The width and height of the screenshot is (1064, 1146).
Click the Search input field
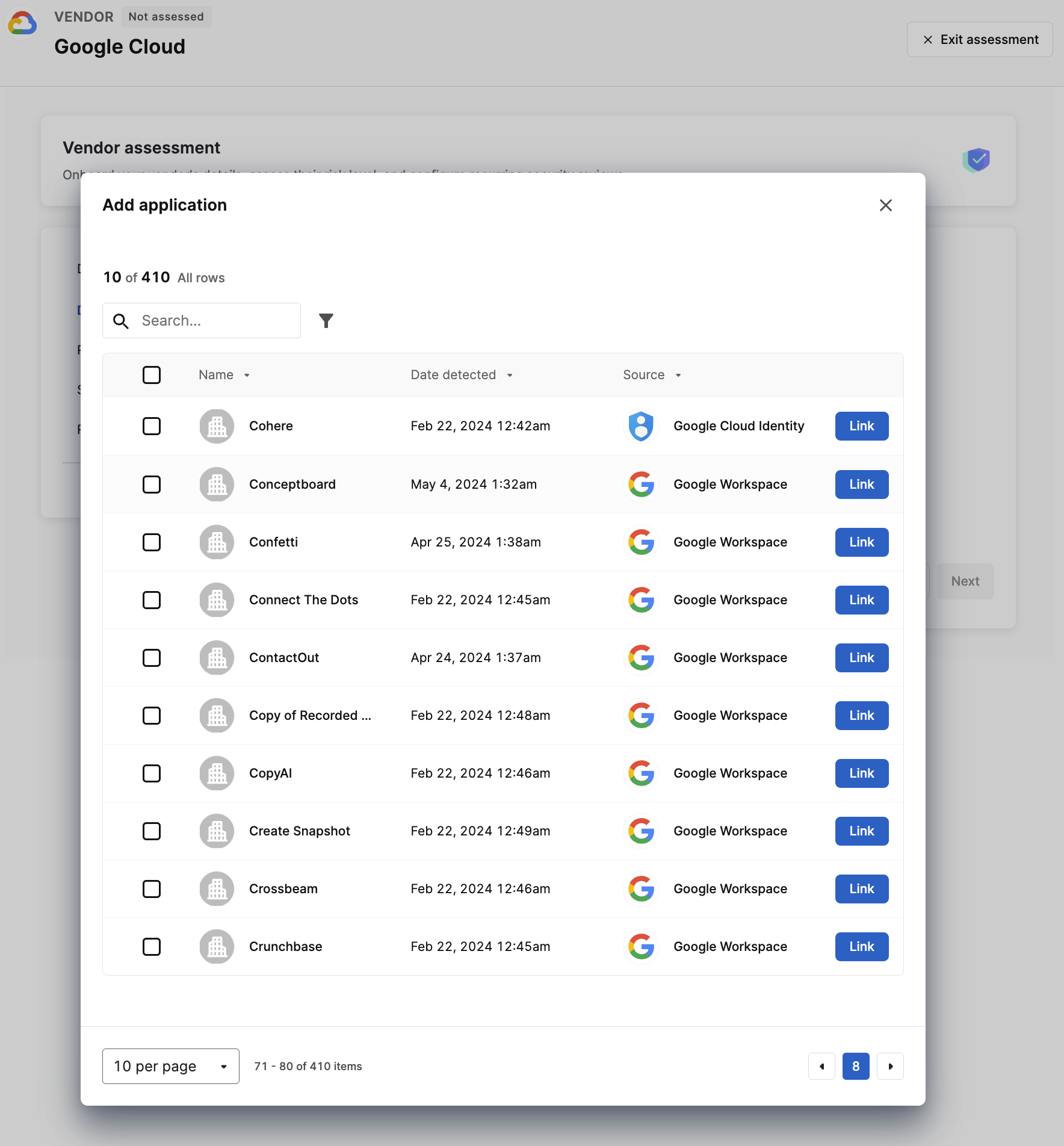tap(202, 321)
